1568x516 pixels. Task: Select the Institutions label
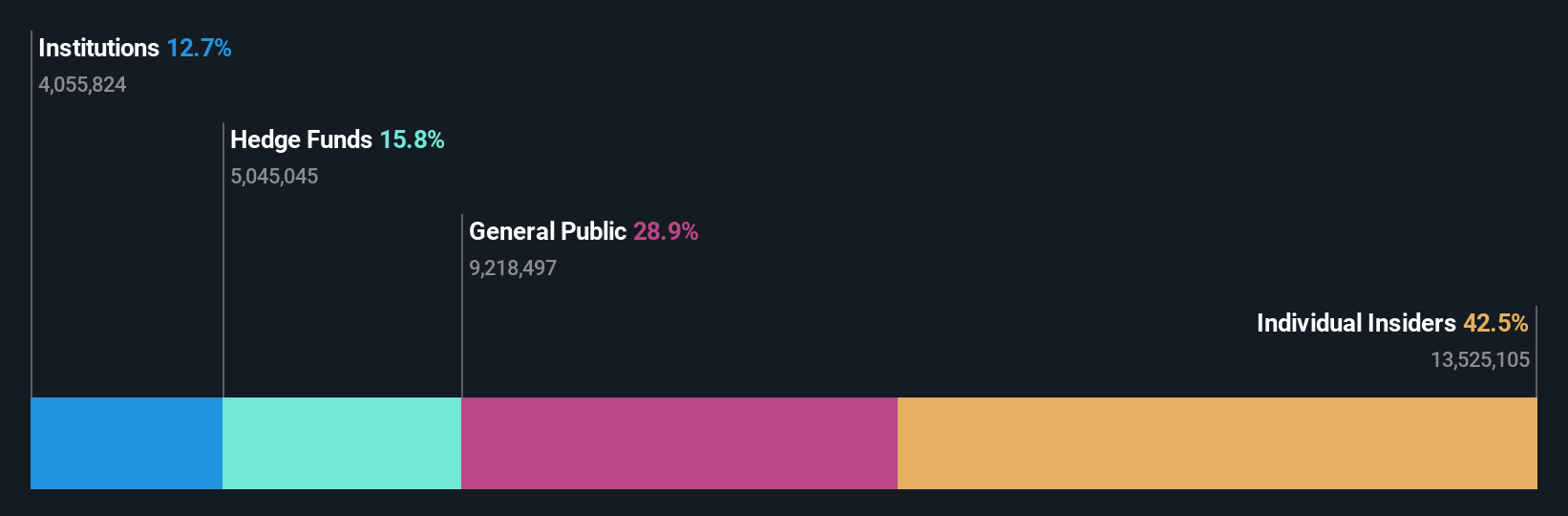click(98, 48)
